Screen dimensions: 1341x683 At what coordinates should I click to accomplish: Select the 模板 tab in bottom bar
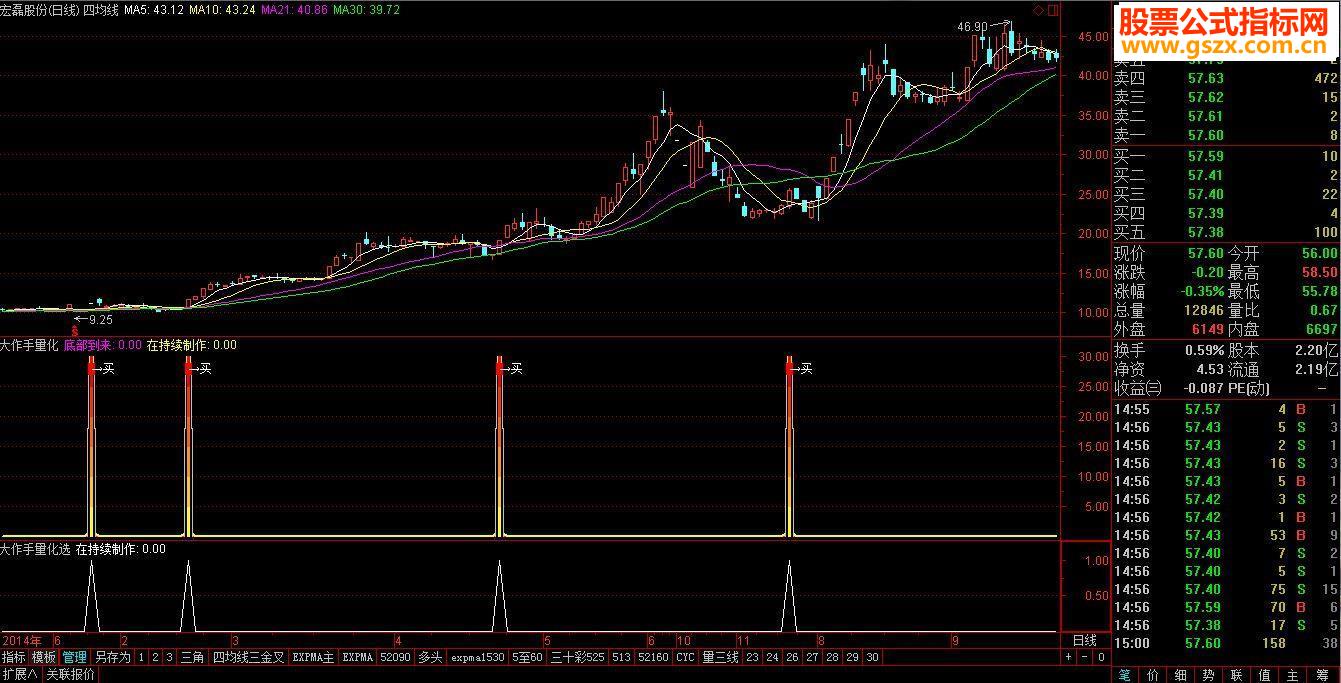click(x=44, y=657)
